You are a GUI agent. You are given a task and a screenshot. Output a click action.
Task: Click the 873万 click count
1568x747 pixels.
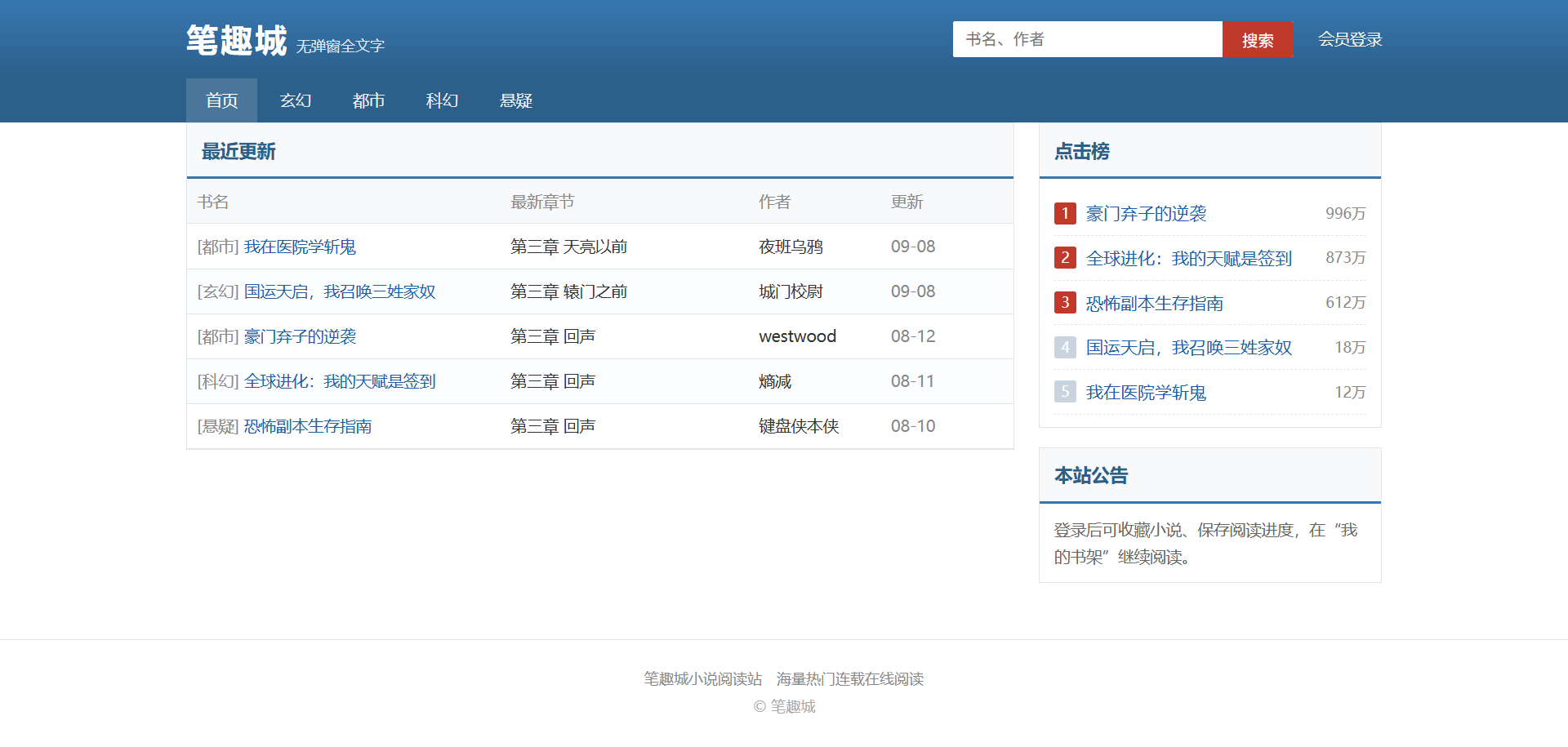[1345, 258]
